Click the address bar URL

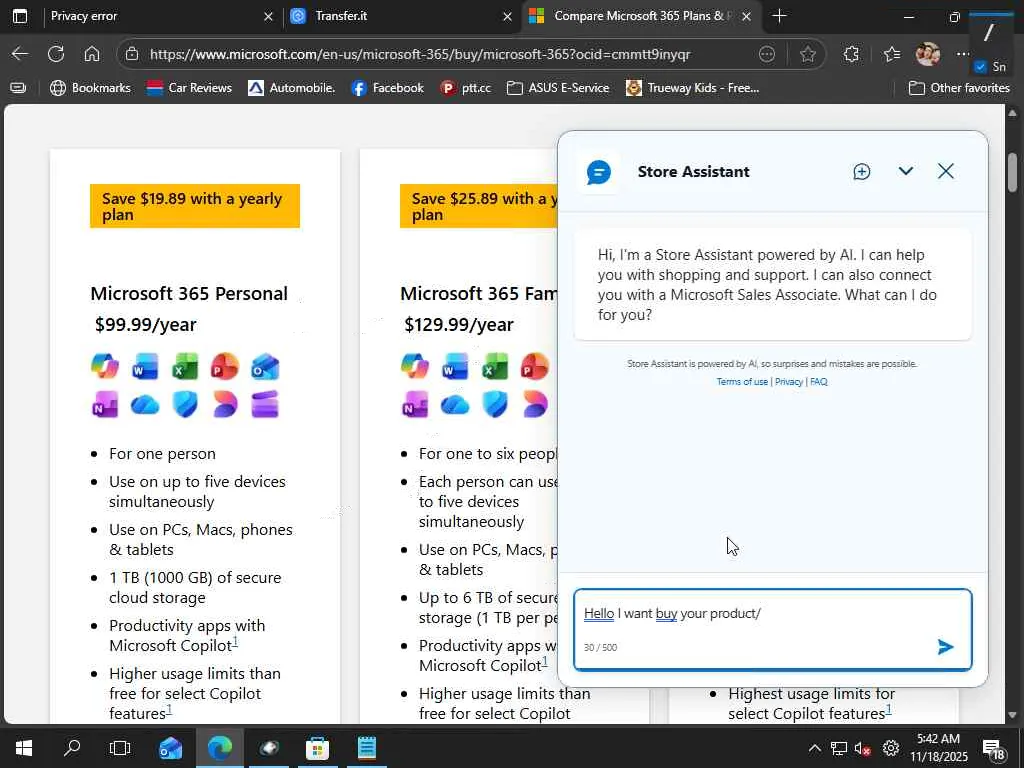click(420, 54)
